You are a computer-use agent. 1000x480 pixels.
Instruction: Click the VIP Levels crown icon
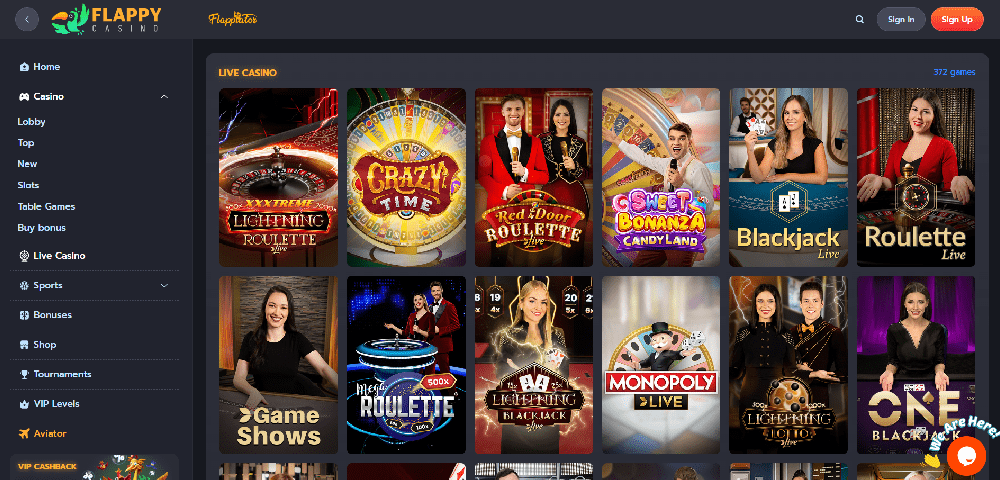point(24,404)
